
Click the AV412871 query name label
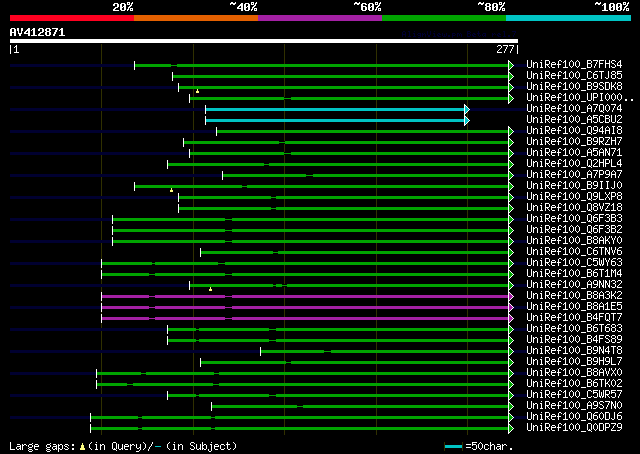pyautogui.click(x=37, y=32)
